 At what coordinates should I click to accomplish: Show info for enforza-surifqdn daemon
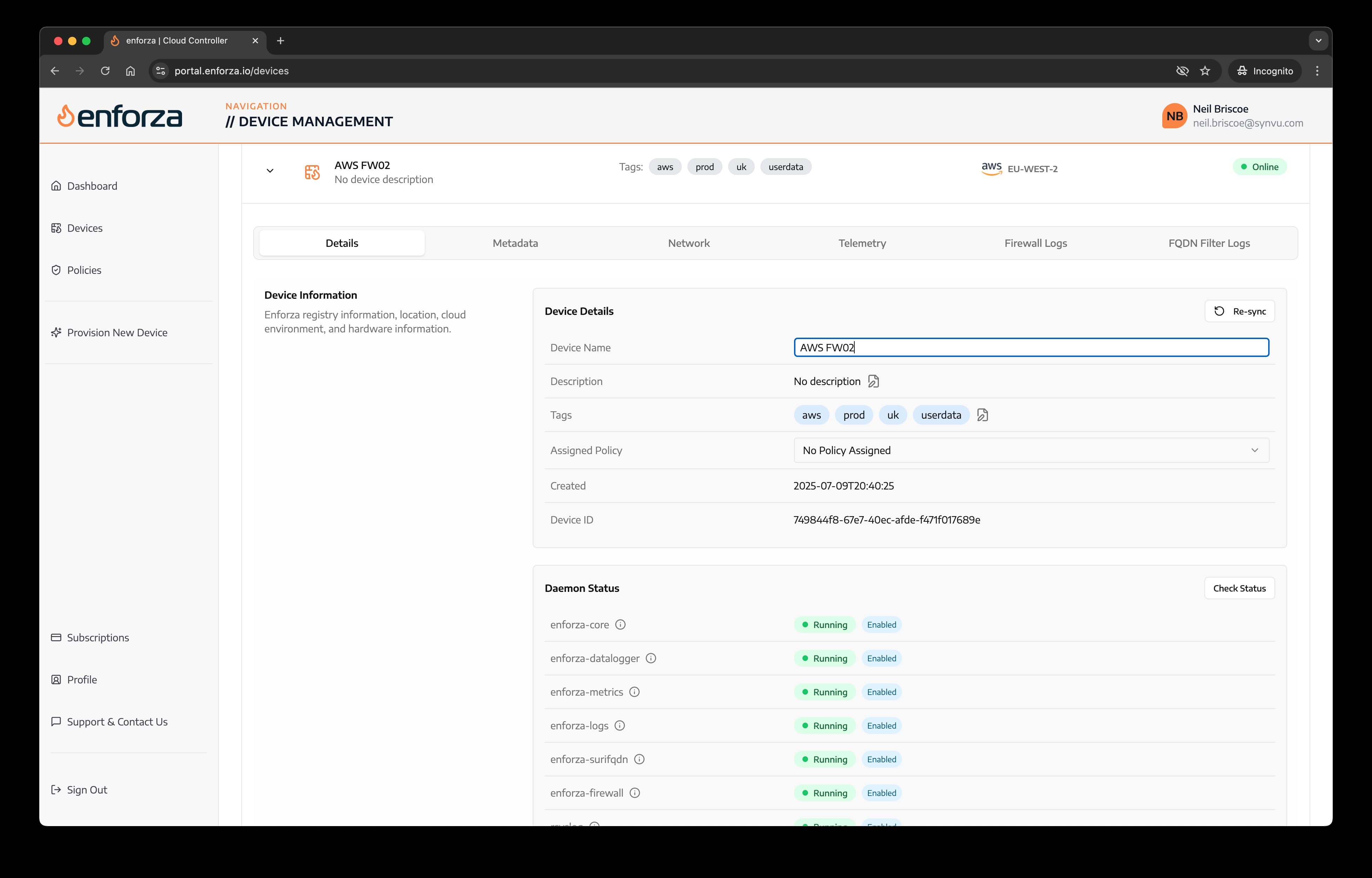coord(639,759)
